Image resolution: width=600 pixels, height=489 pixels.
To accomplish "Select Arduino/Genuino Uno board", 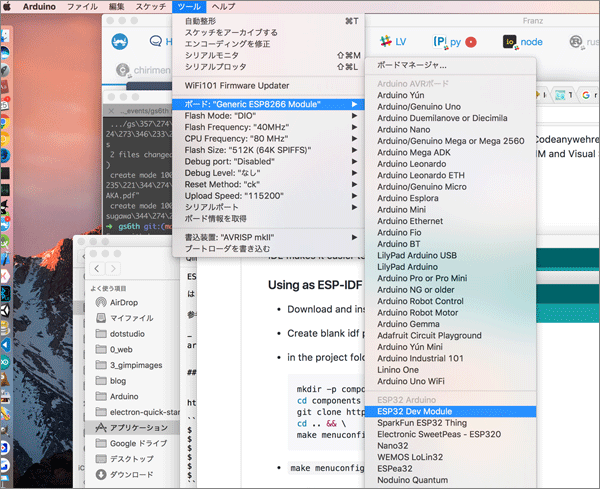I will 450,107.
